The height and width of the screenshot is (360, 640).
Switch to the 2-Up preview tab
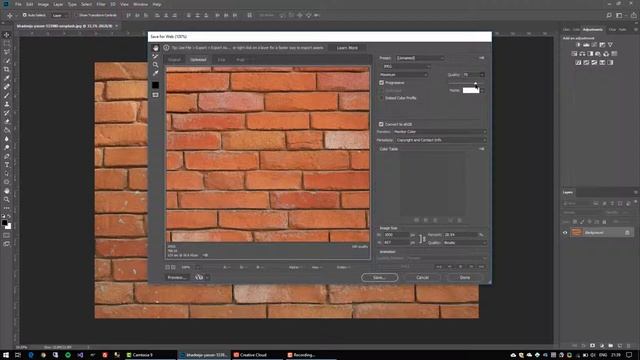click(221, 60)
